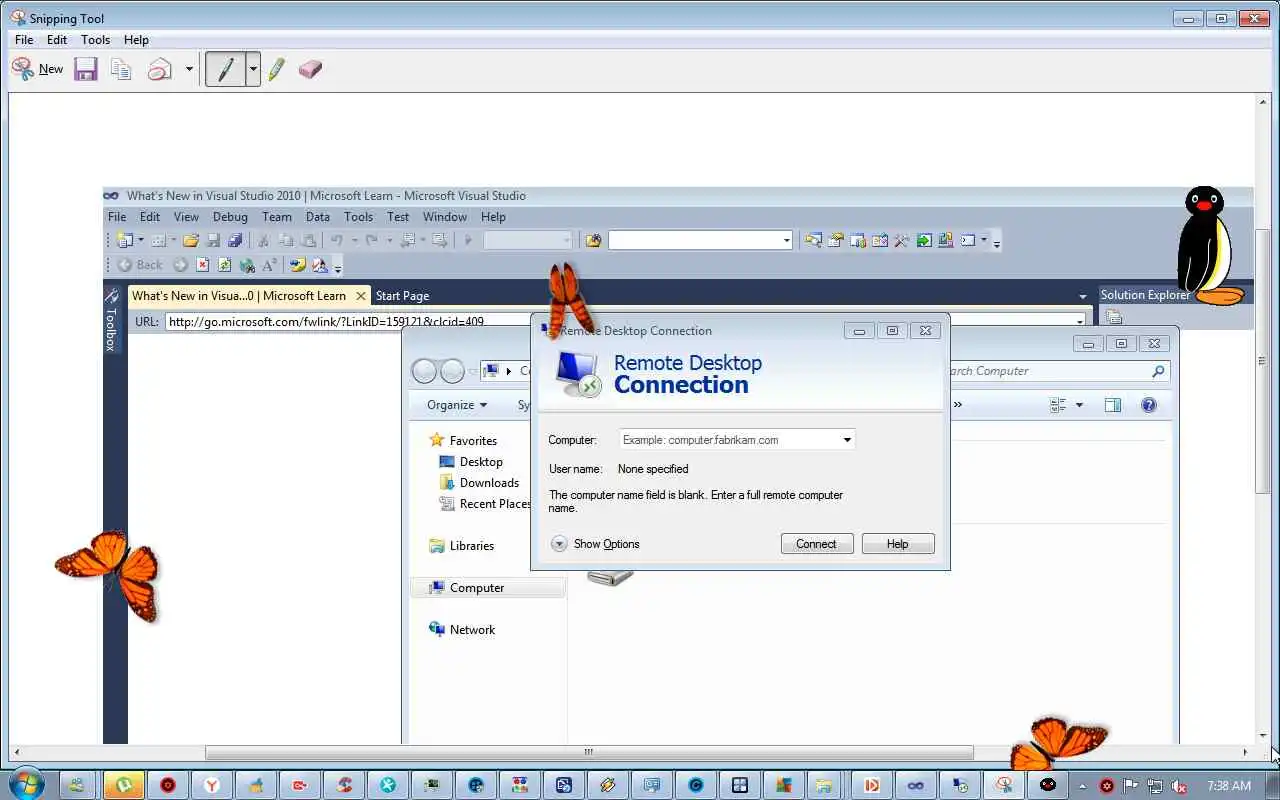Viewport: 1280px width, 800px height.
Task: Select the Pen tool in Snipping Tool
Action: [225, 69]
